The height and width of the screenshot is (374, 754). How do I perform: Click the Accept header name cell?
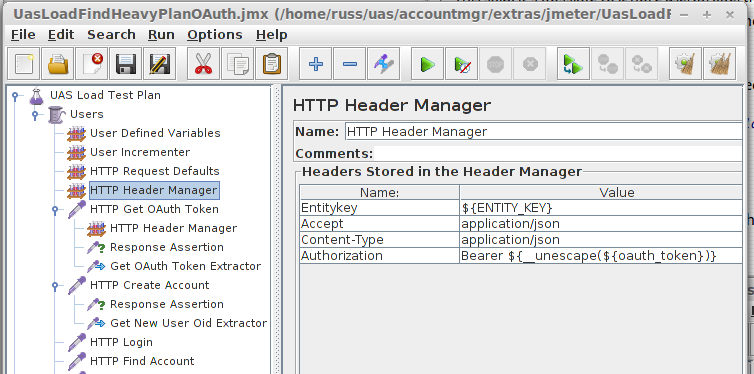click(x=379, y=224)
